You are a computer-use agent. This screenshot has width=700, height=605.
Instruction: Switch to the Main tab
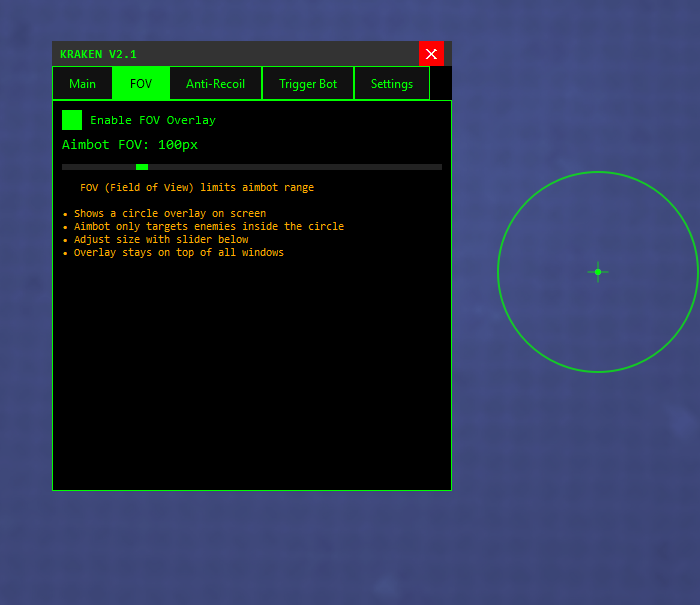point(82,84)
